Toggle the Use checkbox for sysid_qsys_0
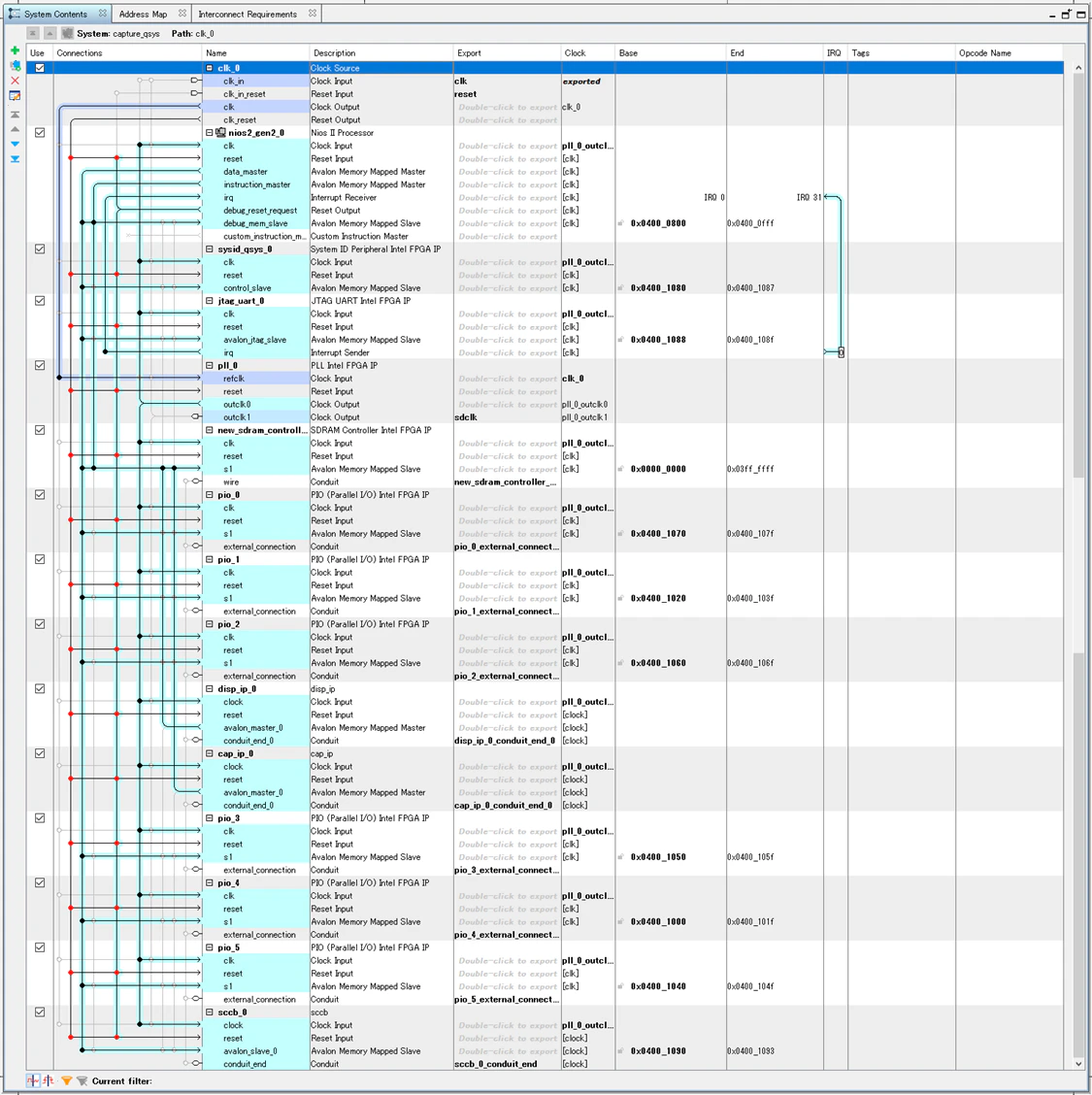 pos(40,249)
